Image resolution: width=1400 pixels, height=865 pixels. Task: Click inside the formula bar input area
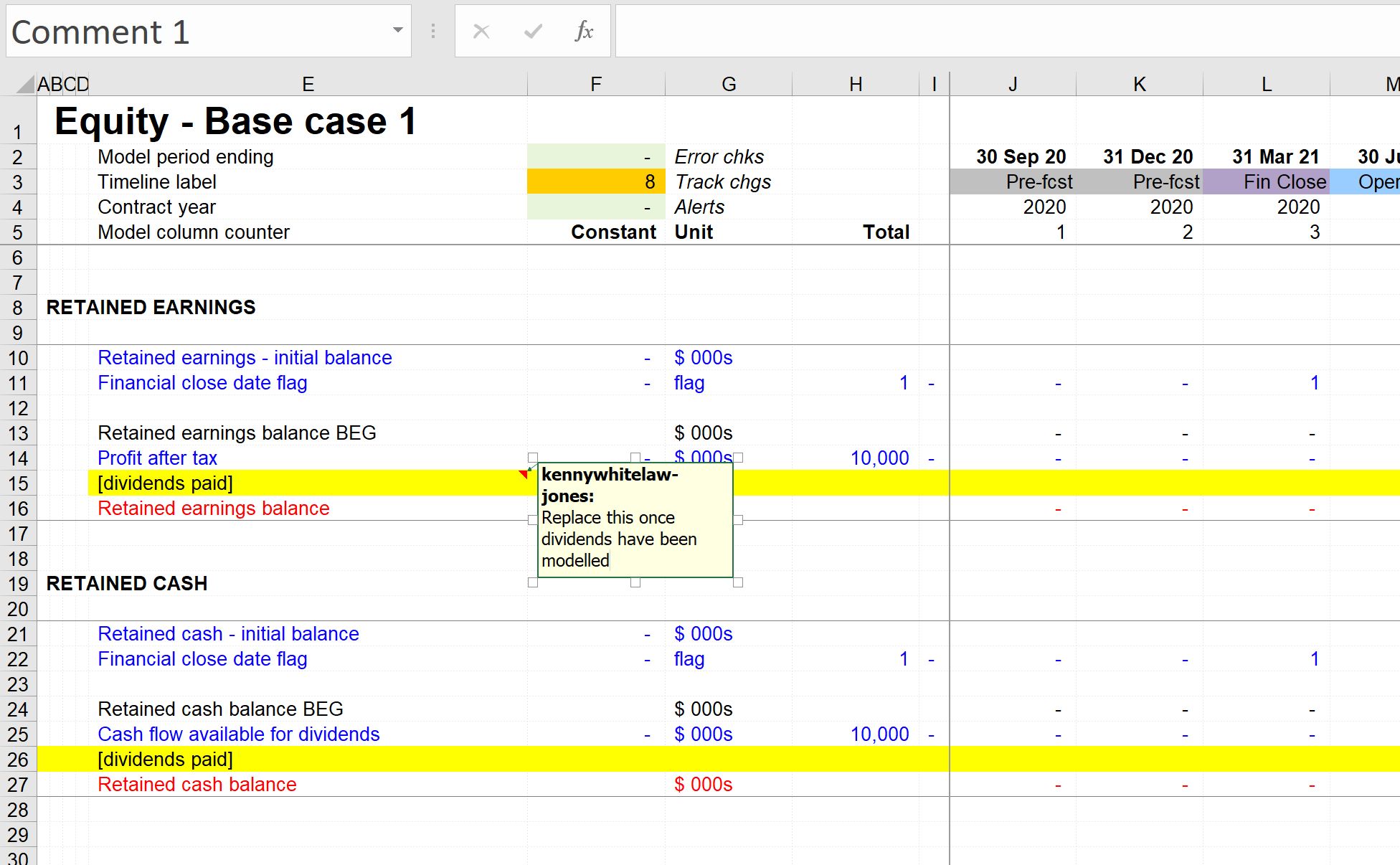[x=1004, y=31]
